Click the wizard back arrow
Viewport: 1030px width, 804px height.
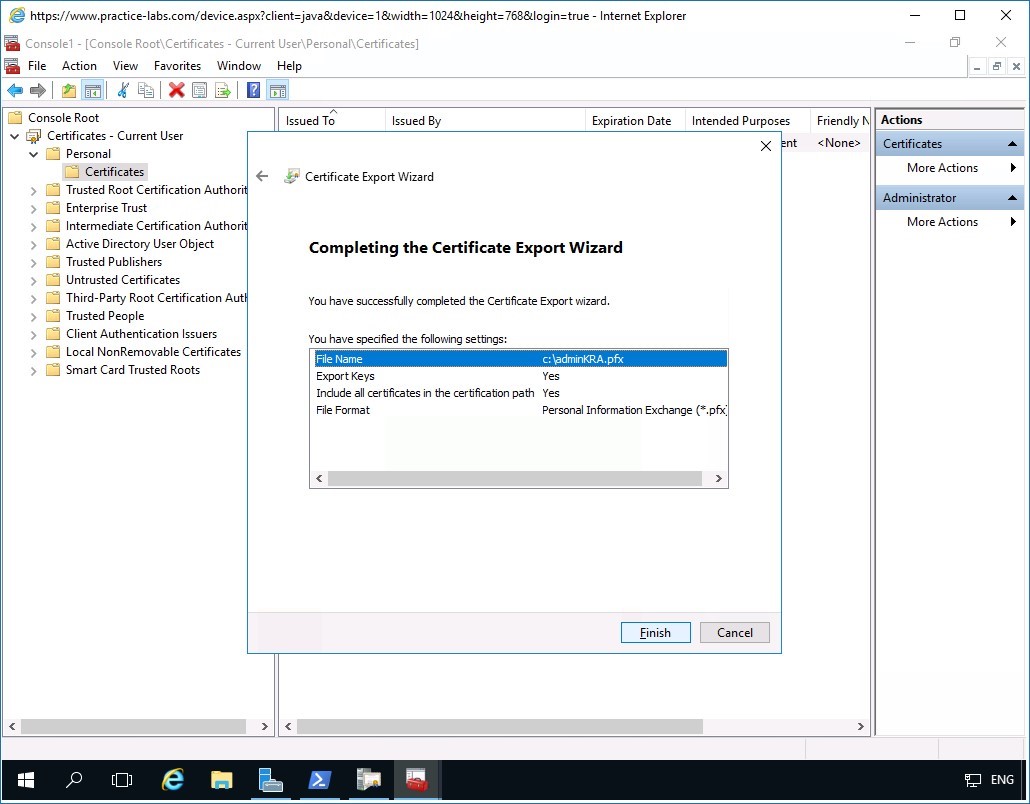[x=262, y=176]
